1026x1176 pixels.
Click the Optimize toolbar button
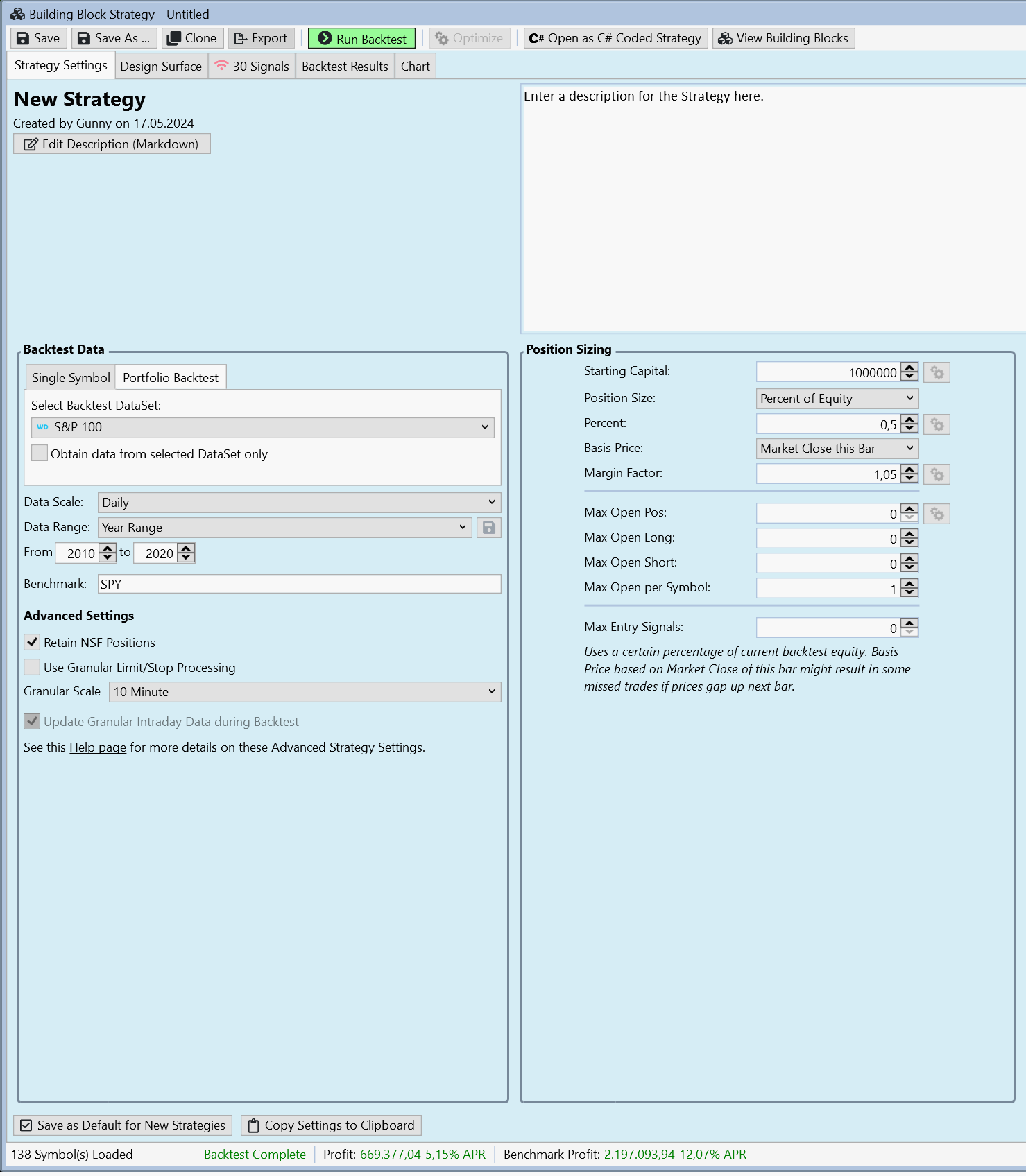(x=470, y=38)
